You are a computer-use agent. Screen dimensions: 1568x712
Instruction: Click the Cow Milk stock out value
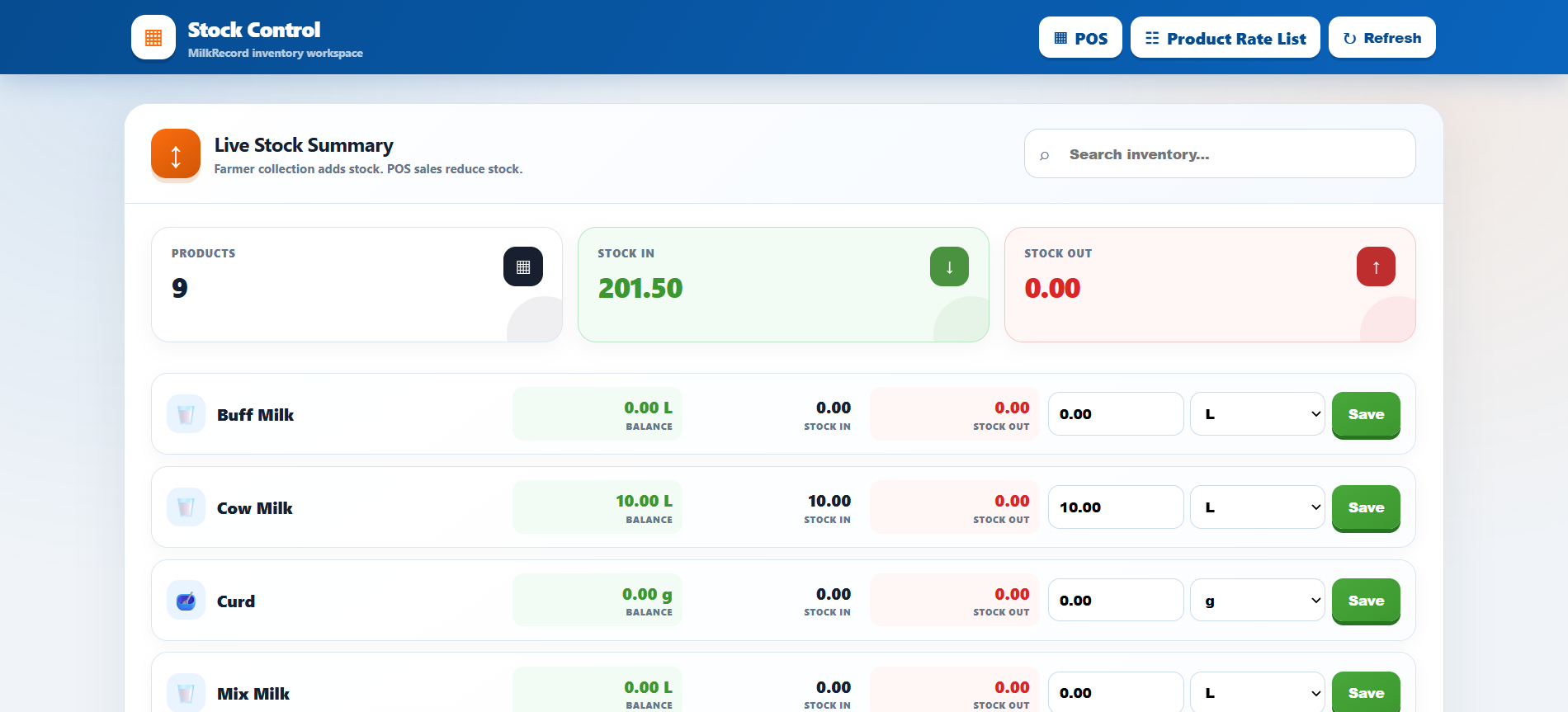1012,501
